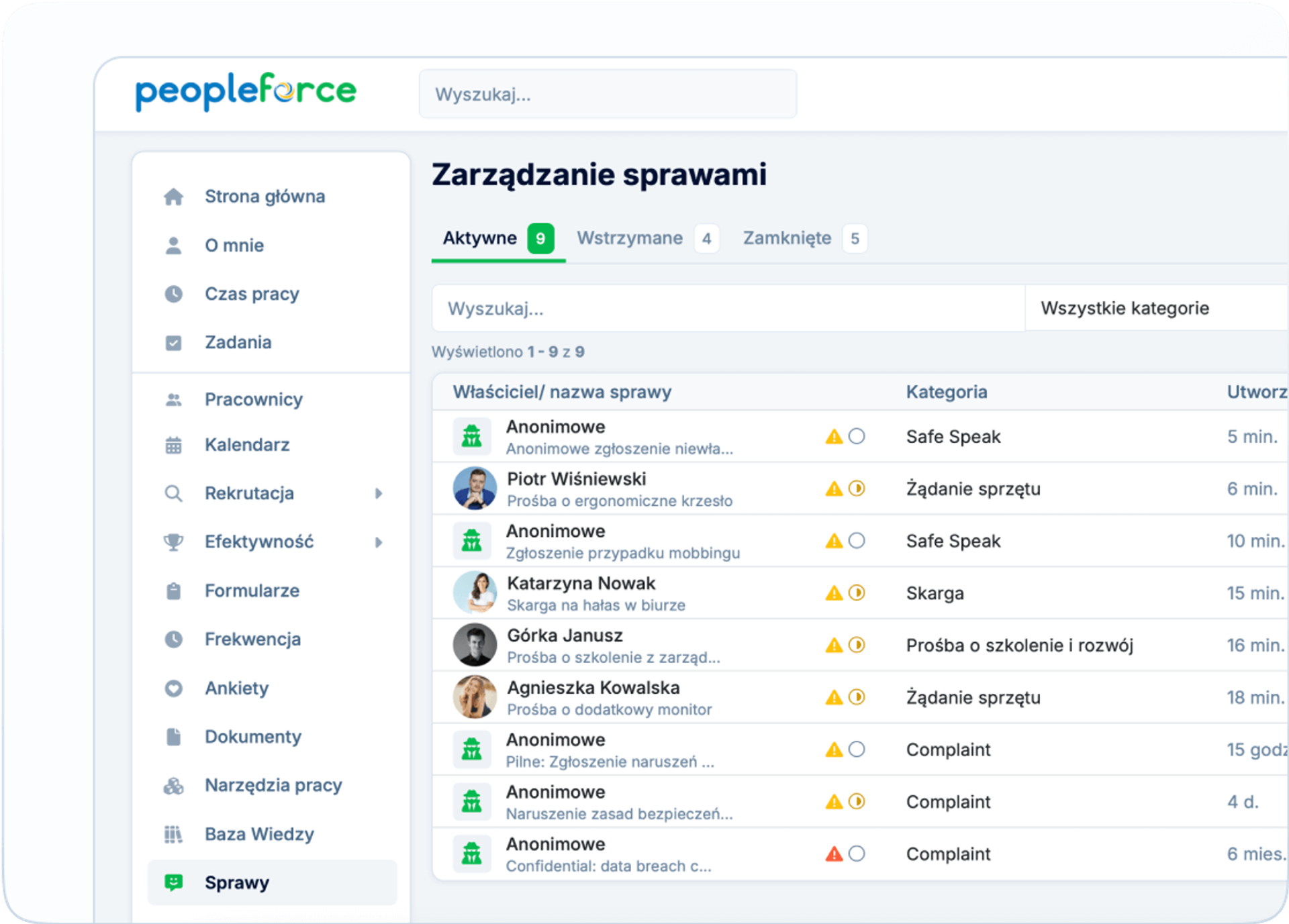Click the Formularze clipboard icon
The image size is (1289, 924).
174,591
